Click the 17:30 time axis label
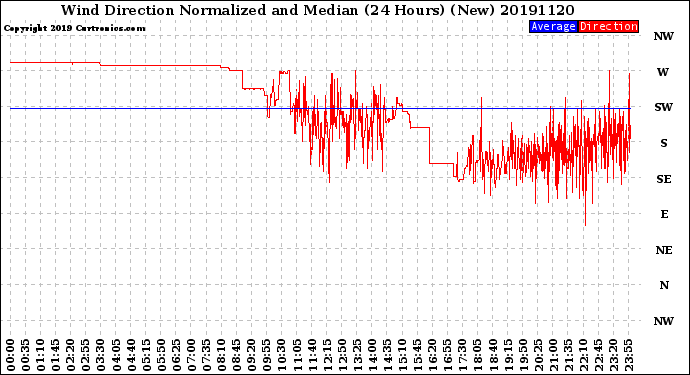This screenshot has height=375, width=690. (462, 355)
